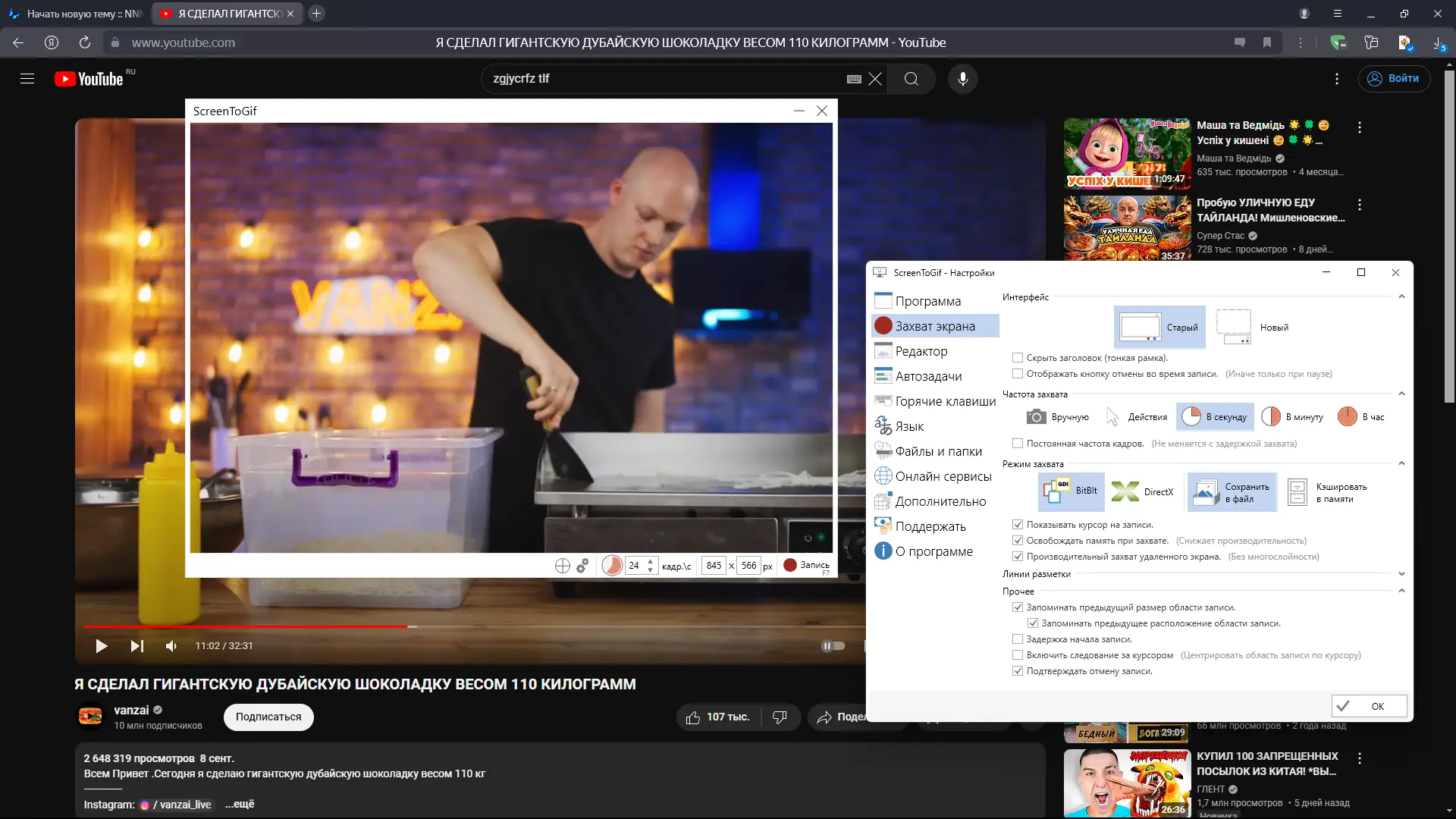1456x819 pixels.
Task: Select the DirectX capture mode
Action: 1143,491
